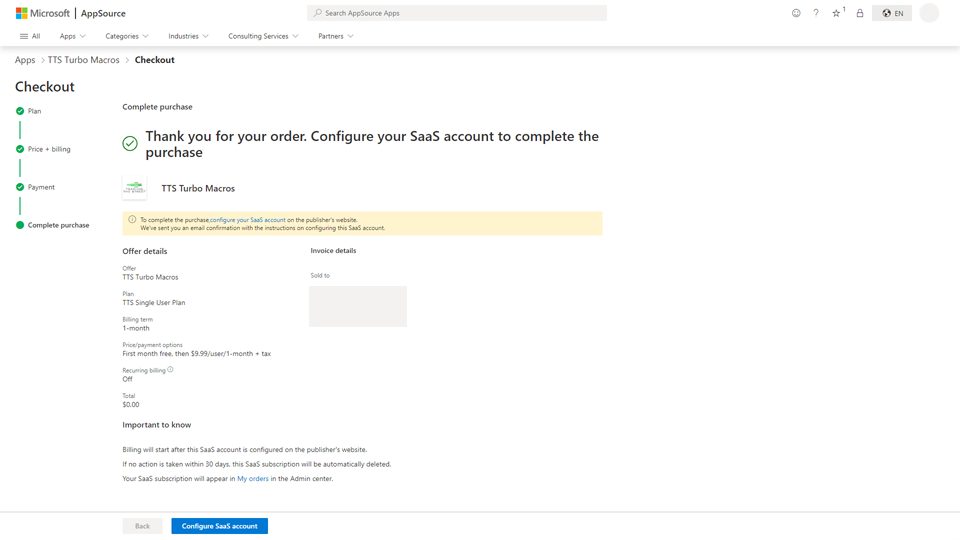Click the AppSource header title

pyautogui.click(x=103, y=13)
